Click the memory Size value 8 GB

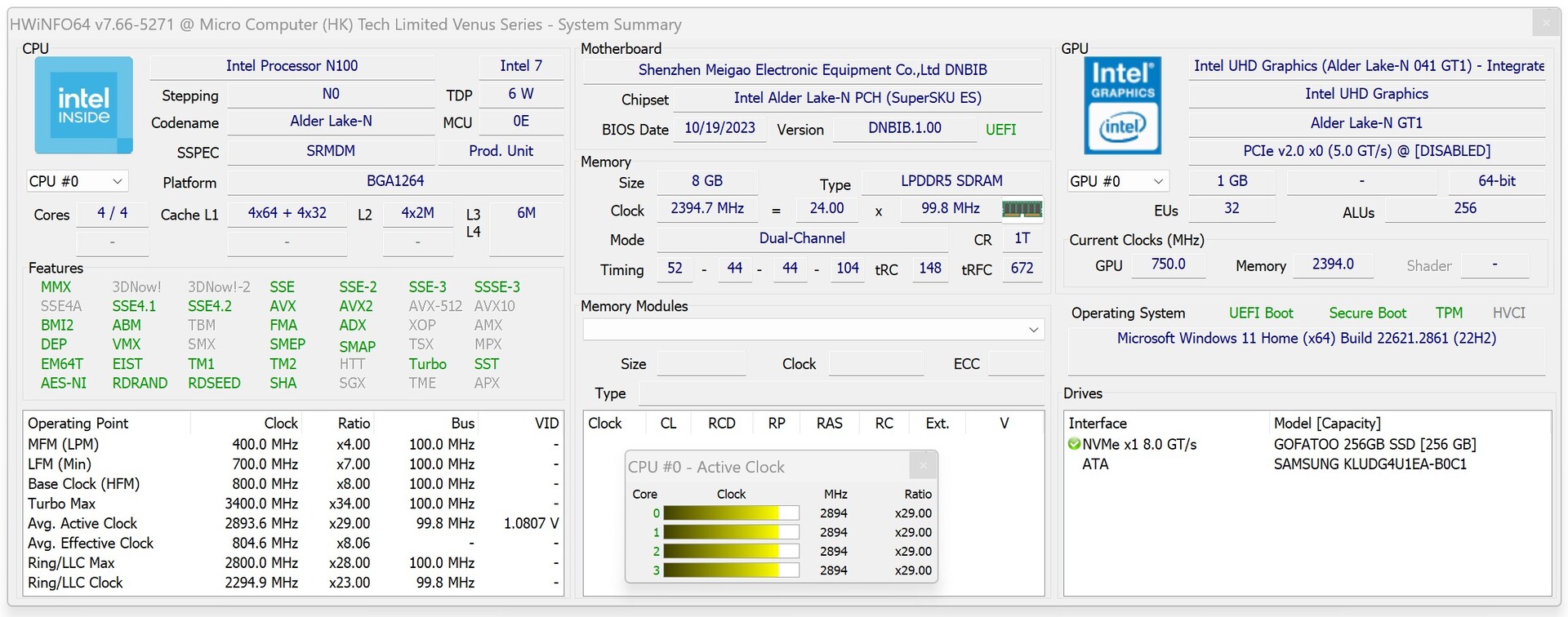707,181
